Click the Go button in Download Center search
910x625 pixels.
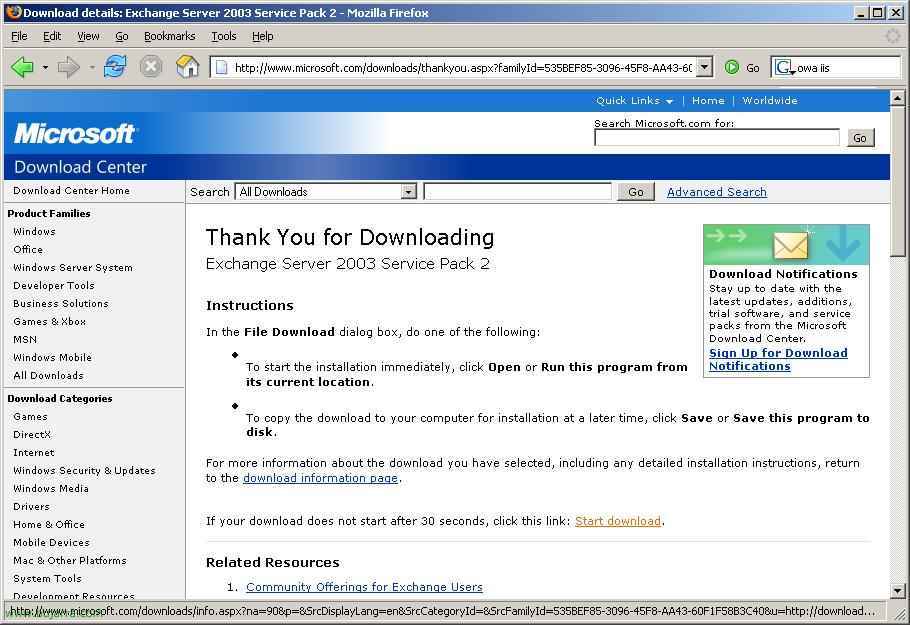pyautogui.click(x=635, y=192)
